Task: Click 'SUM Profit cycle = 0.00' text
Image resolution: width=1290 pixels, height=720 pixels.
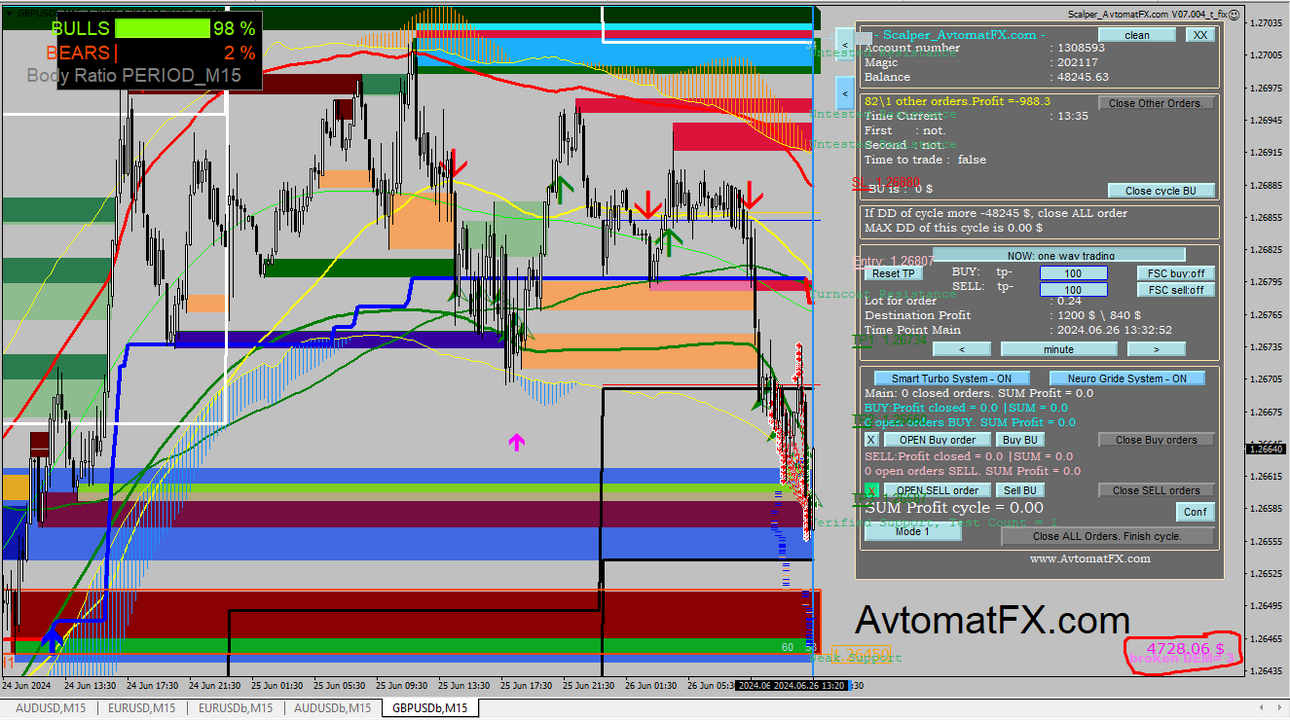Action: [954, 508]
